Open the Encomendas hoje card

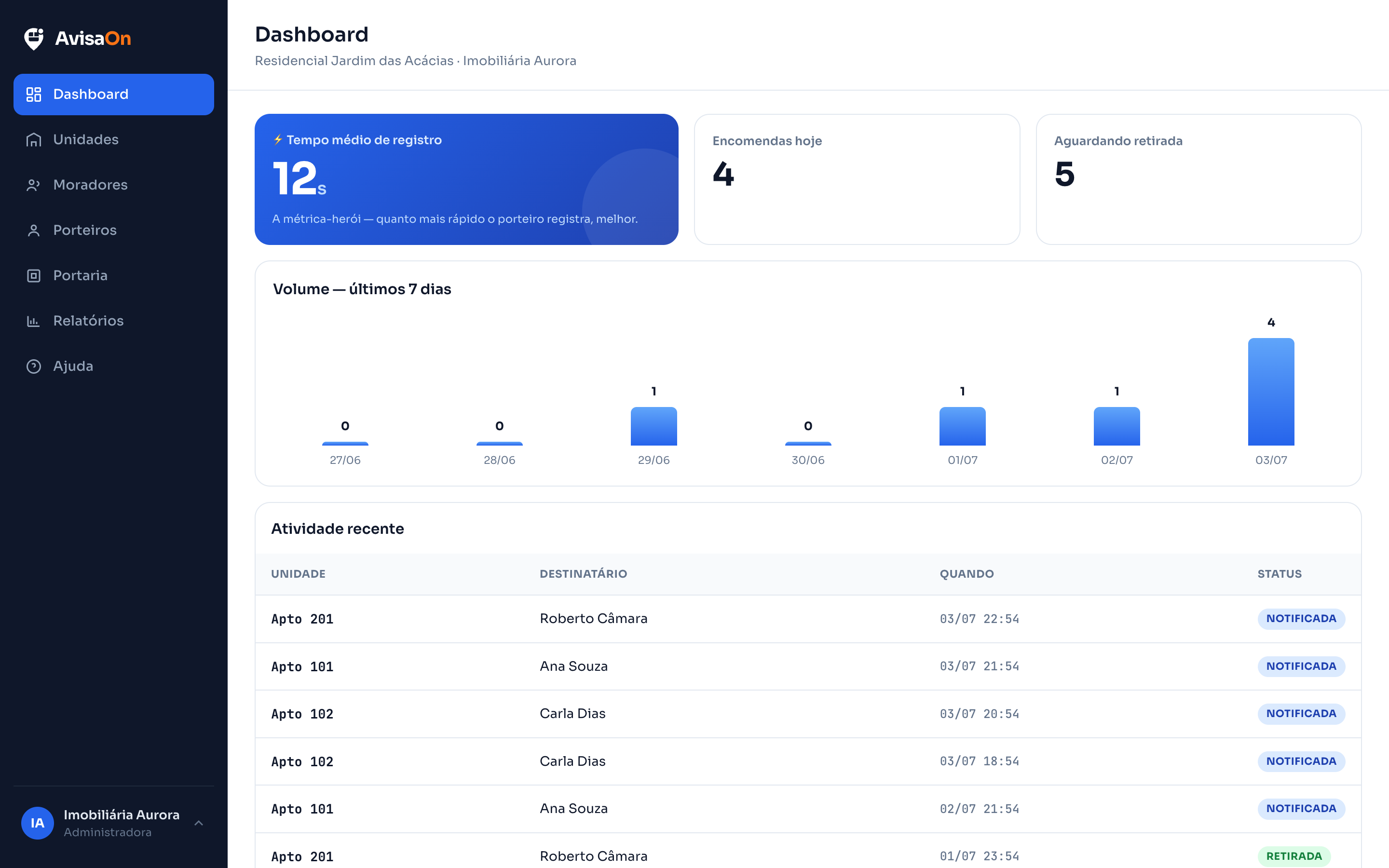tap(857, 179)
